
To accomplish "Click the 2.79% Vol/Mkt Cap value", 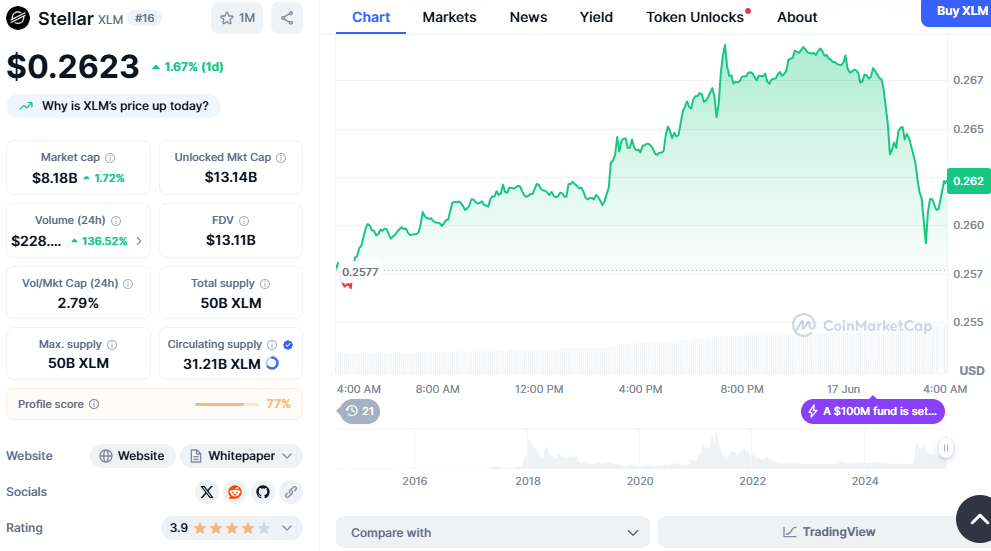I will click(x=78, y=303).
